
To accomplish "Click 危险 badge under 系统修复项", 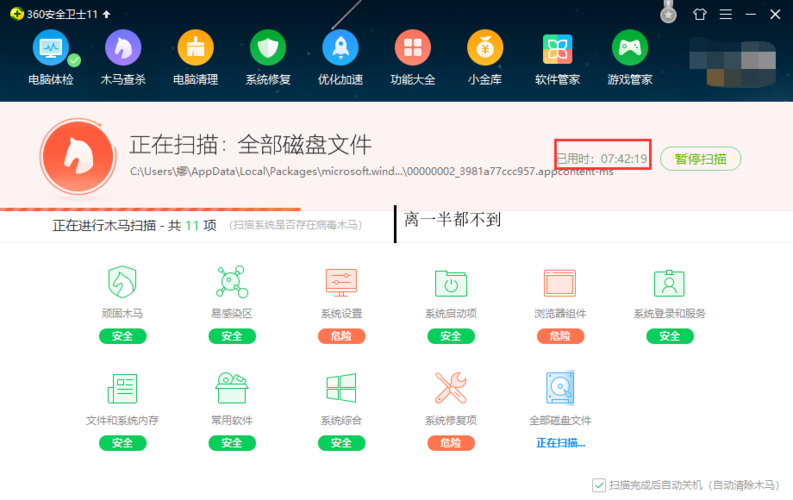I will (x=451, y=443).
